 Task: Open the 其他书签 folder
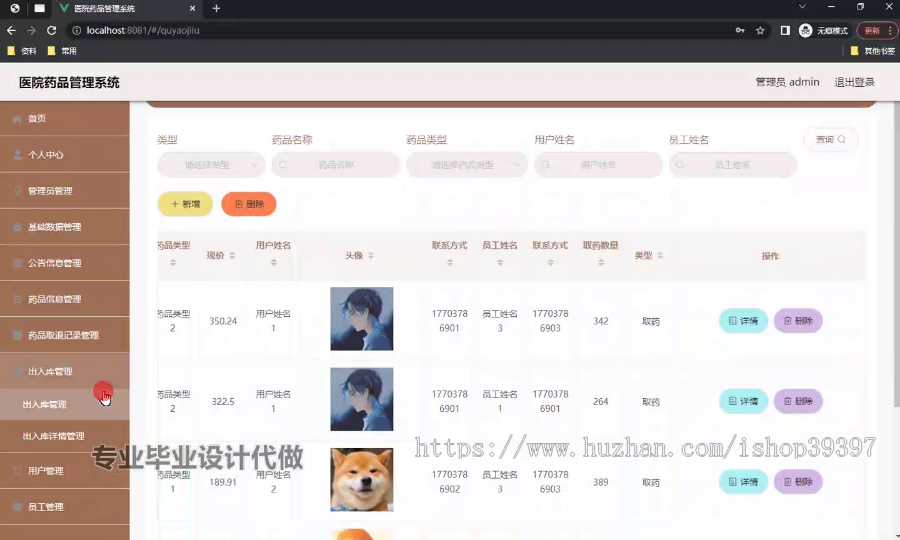pos(872,51)
